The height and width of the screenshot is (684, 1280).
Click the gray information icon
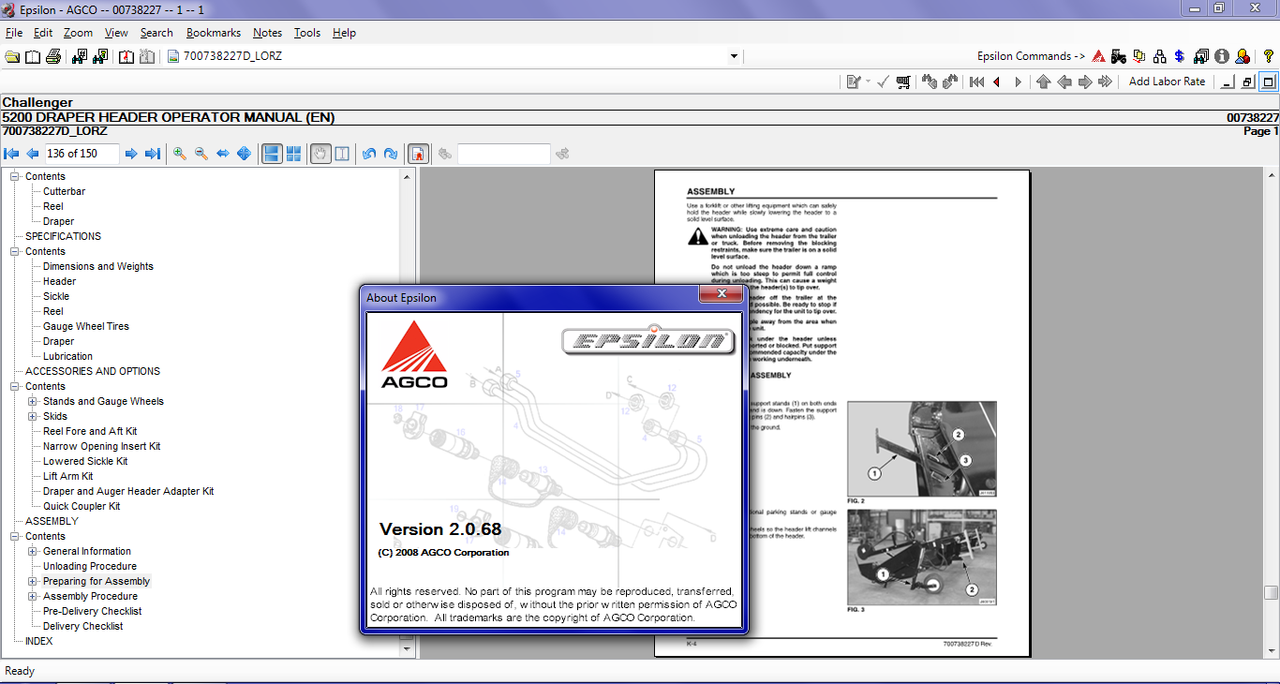1221,56
